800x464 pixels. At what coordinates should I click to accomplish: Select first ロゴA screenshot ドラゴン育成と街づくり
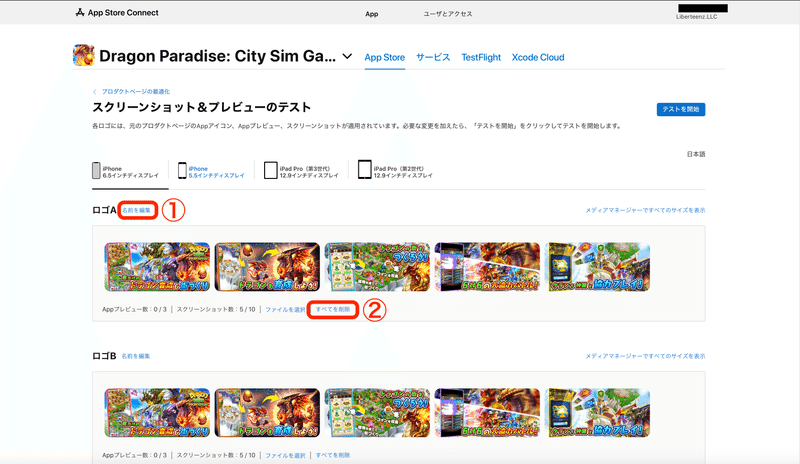click(157, 267)
